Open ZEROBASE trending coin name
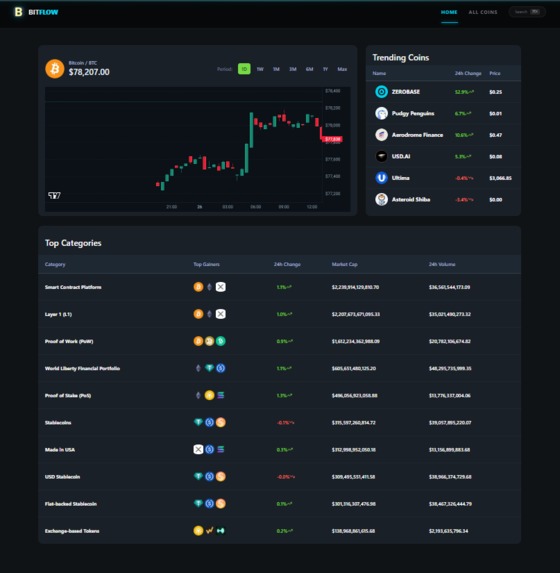 406,92
